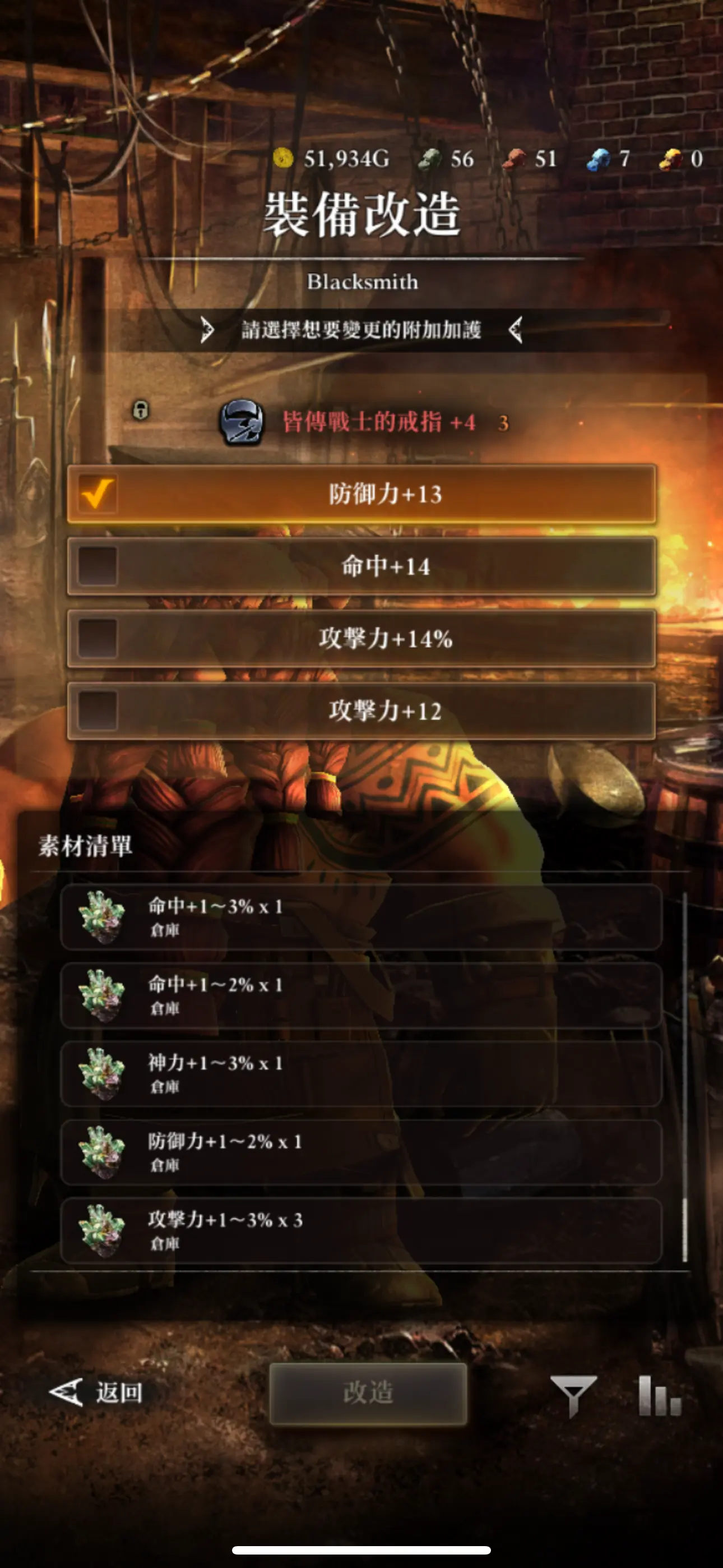The width and height of the screenshot is (723, 1568).
Task: Tap the red ore material icon
Action: pos(515,159)
